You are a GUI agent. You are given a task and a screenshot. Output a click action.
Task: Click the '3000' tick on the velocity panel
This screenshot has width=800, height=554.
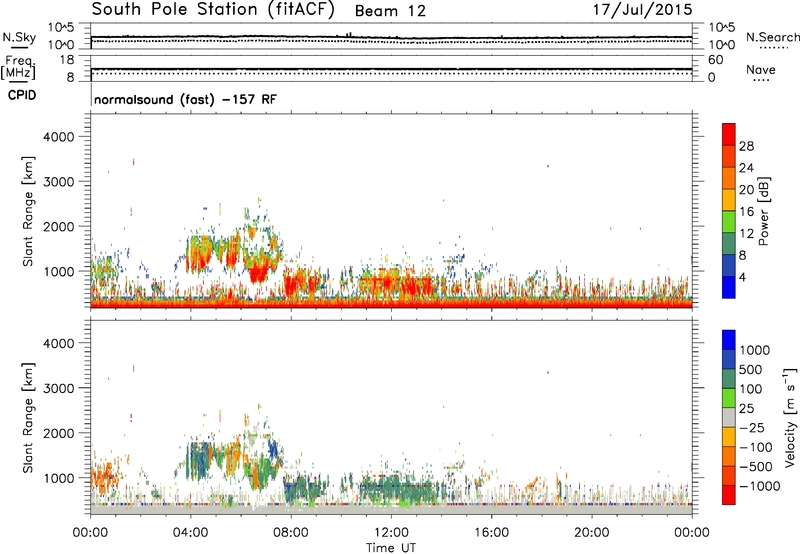(x=58, y=388)
